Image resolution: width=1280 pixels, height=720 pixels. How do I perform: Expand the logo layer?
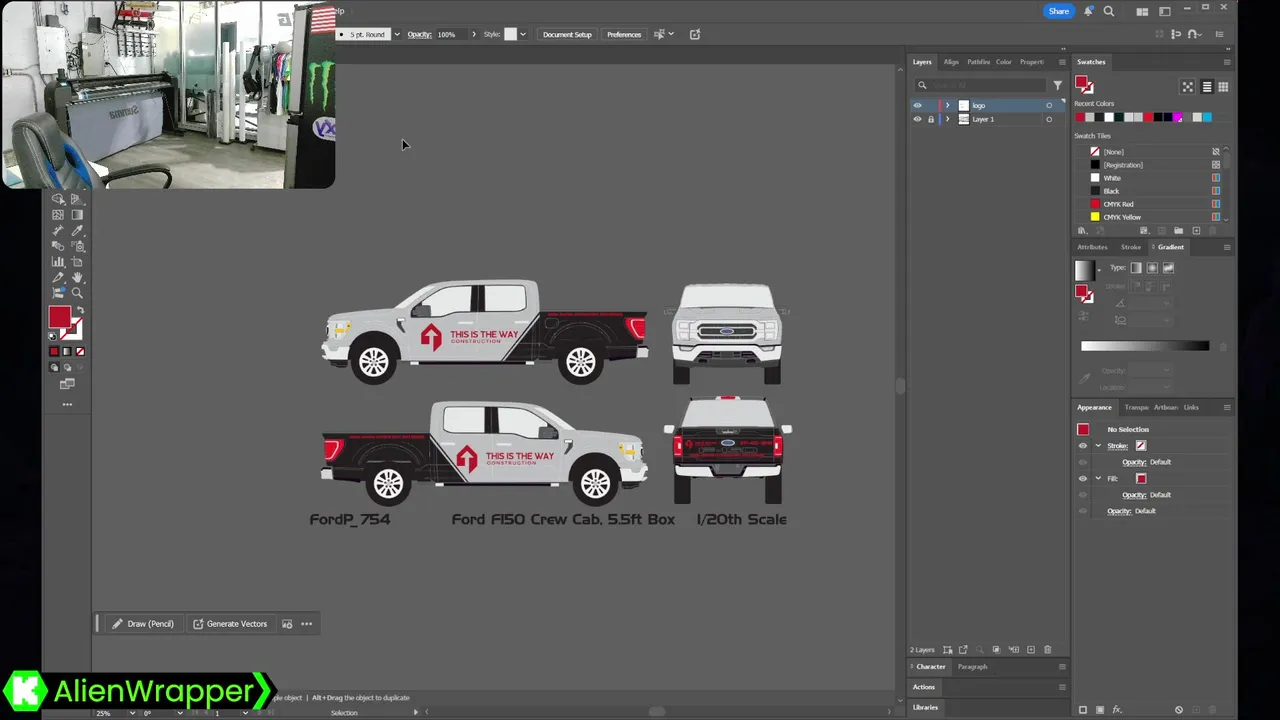[x=947, y=105]
